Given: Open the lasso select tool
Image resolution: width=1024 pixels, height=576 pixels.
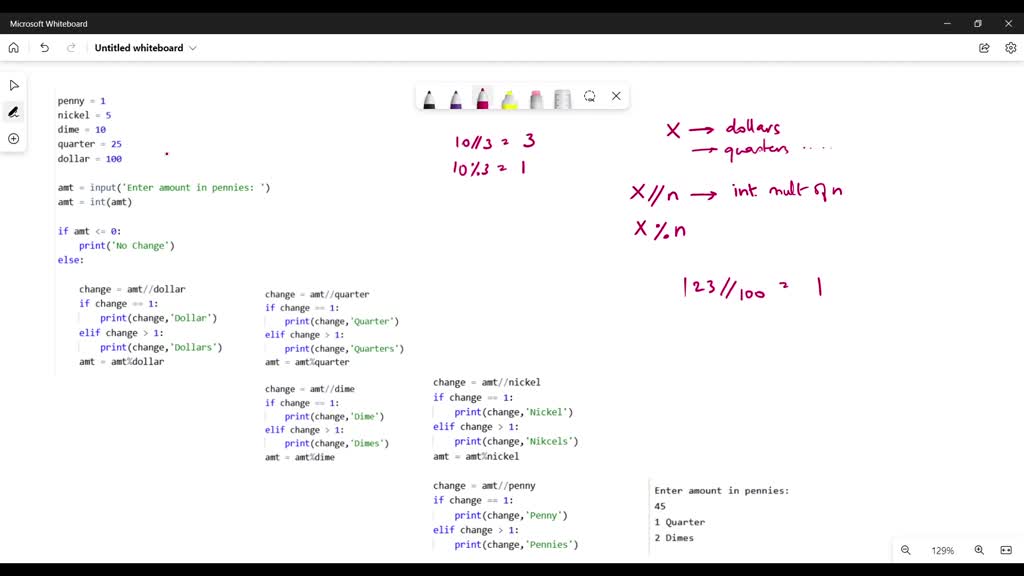Looking at the screenshot, I should pyautogui.click(x=589, y=96).
